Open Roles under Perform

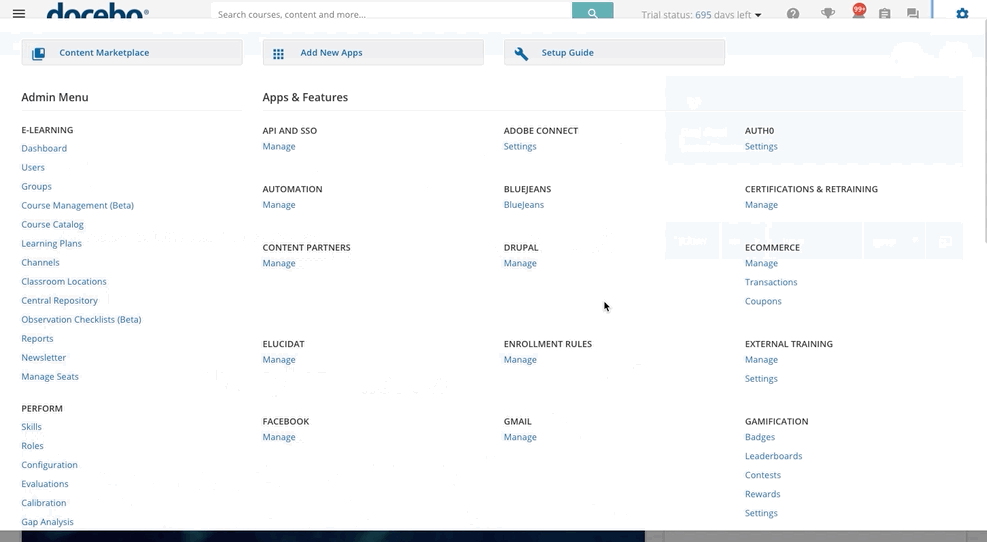[x=32, y=446]
